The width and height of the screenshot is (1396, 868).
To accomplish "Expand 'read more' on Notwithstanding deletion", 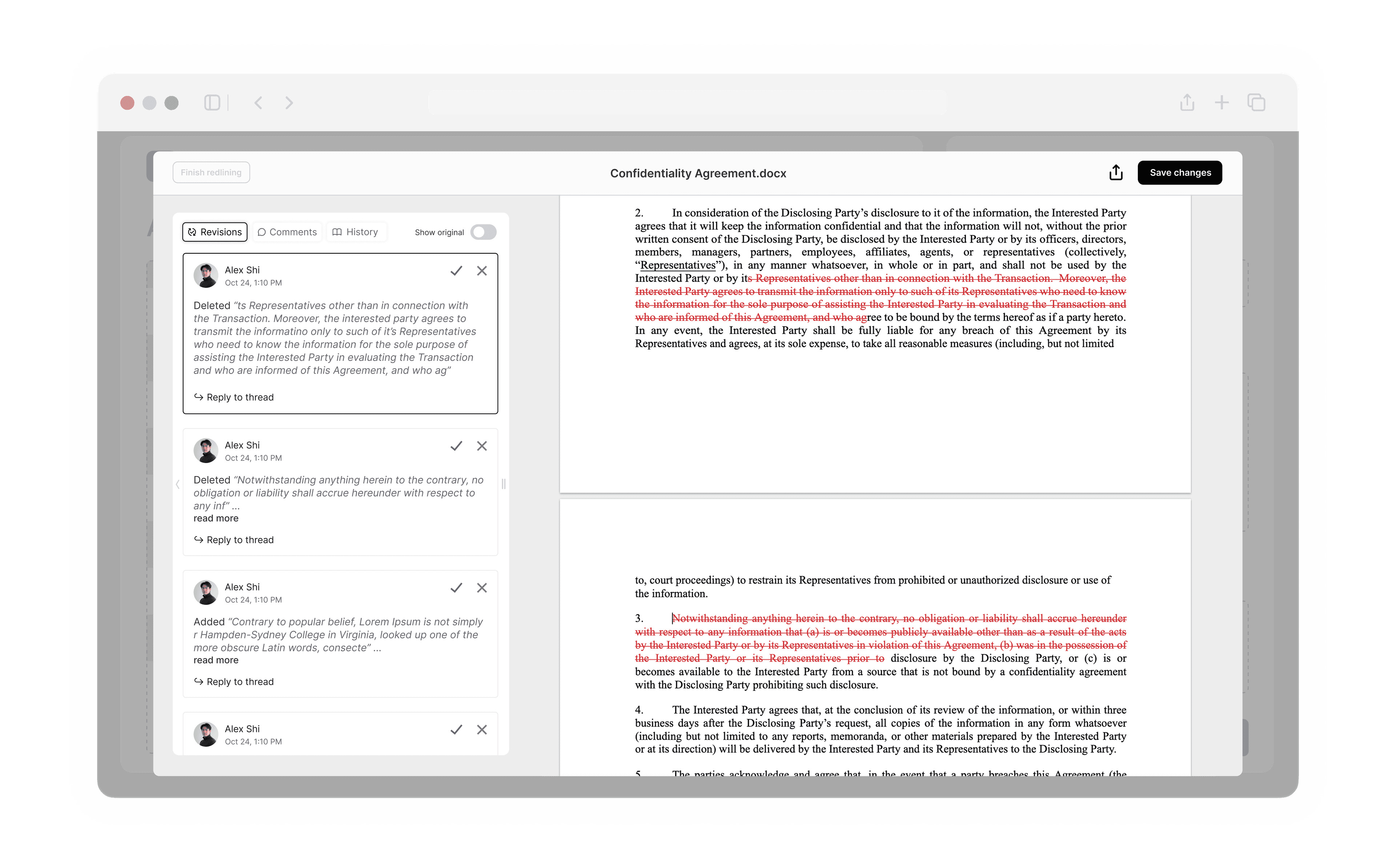I will pos(216,518).
